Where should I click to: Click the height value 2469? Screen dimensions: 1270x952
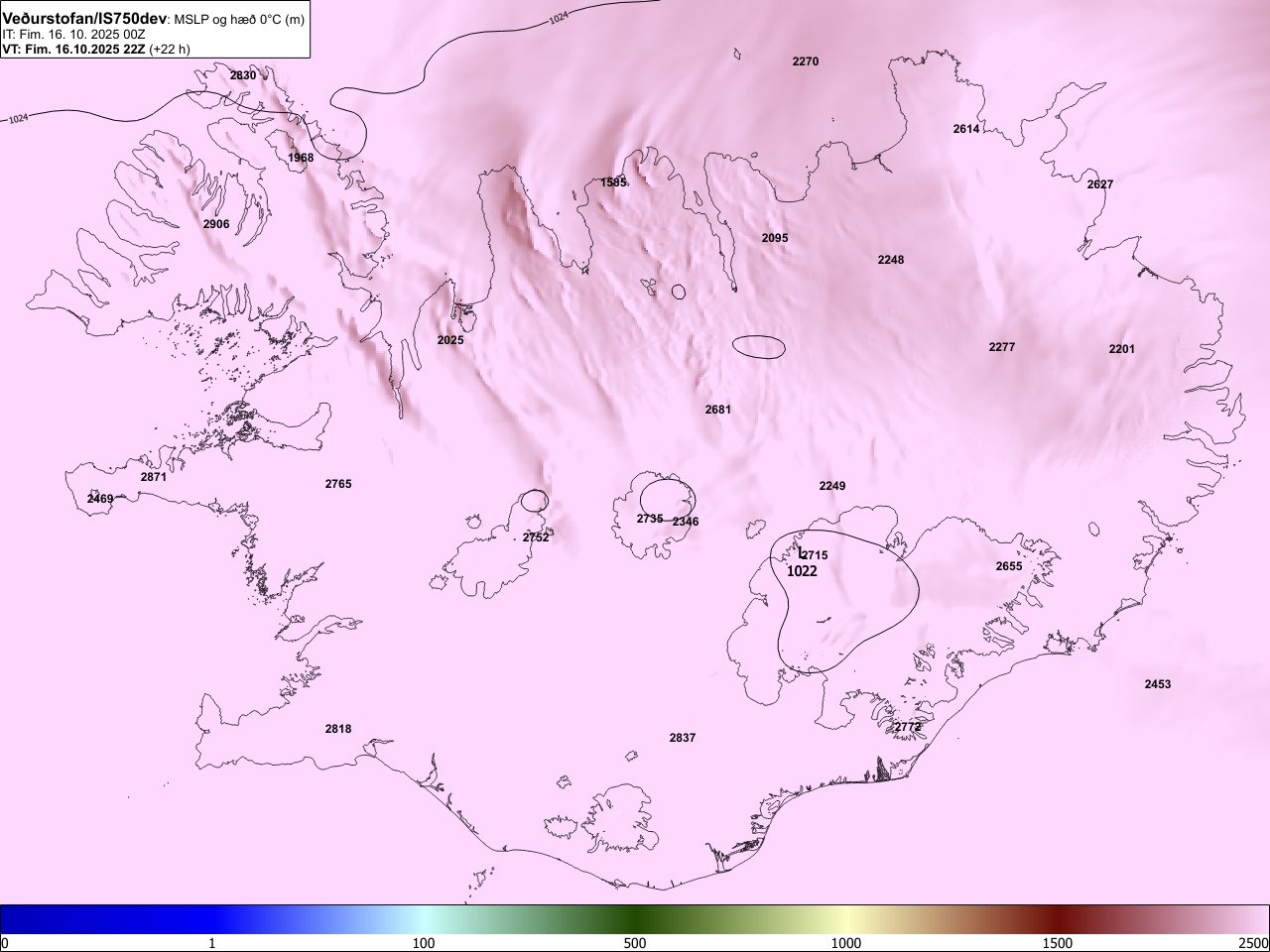point(100,499)
